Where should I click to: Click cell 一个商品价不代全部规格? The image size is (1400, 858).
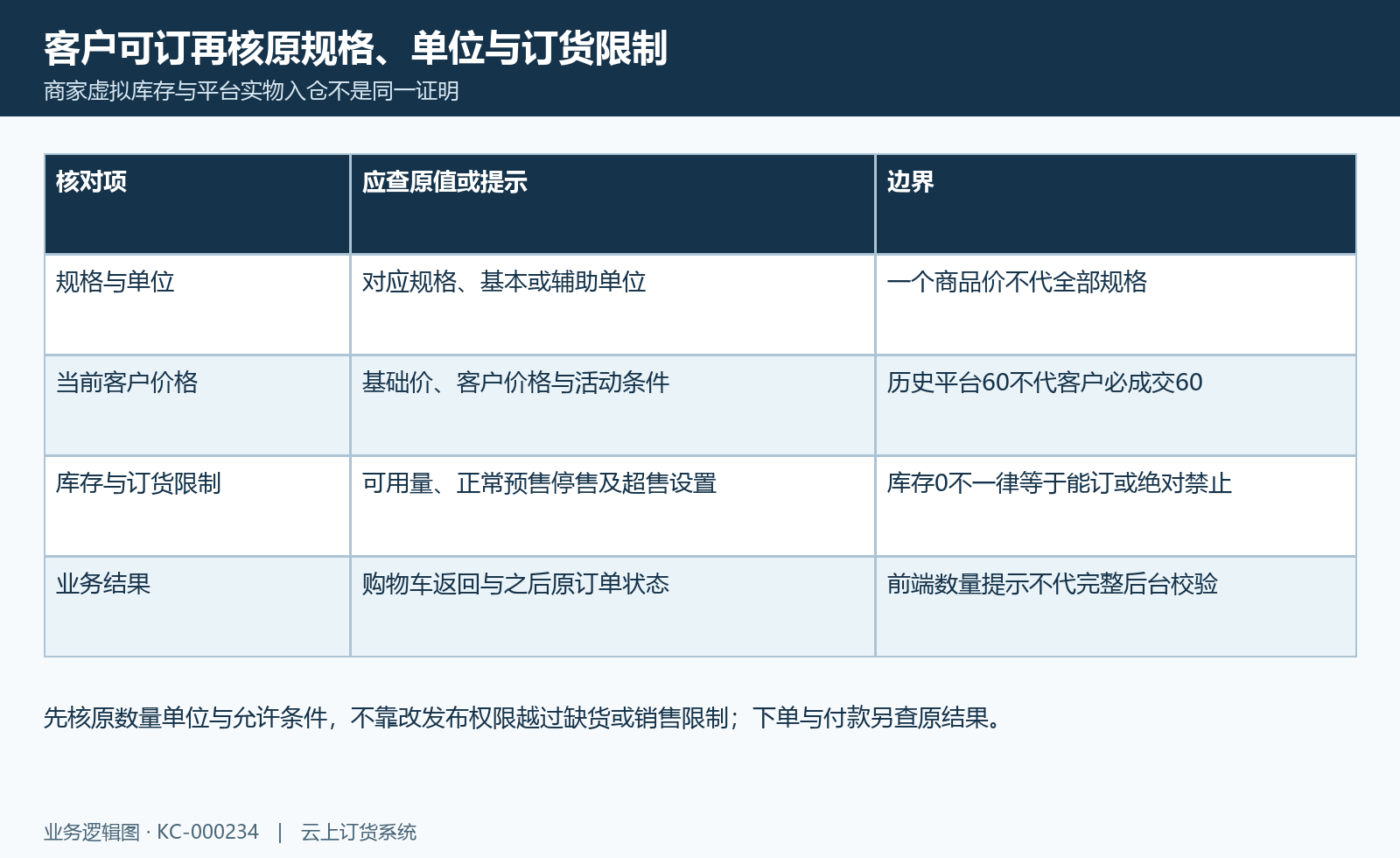tap(1116, 305)
